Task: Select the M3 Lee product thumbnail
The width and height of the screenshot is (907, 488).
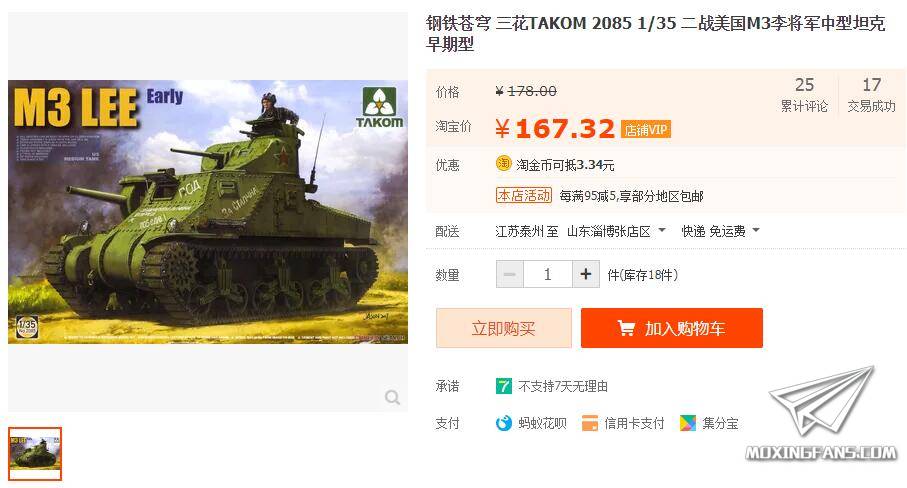Action: tap(35, 454)
